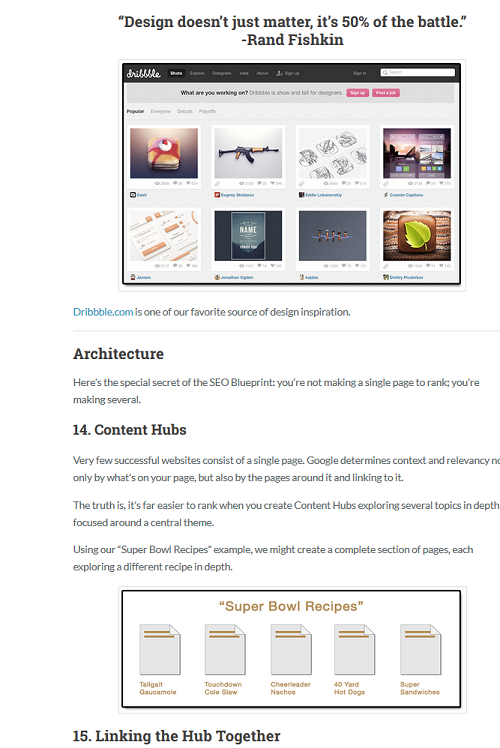The height and width of the screenshot is (748, 500).
Task: Click Eddie Lobanovskiy's avatar icon
Action: [302, 195]
